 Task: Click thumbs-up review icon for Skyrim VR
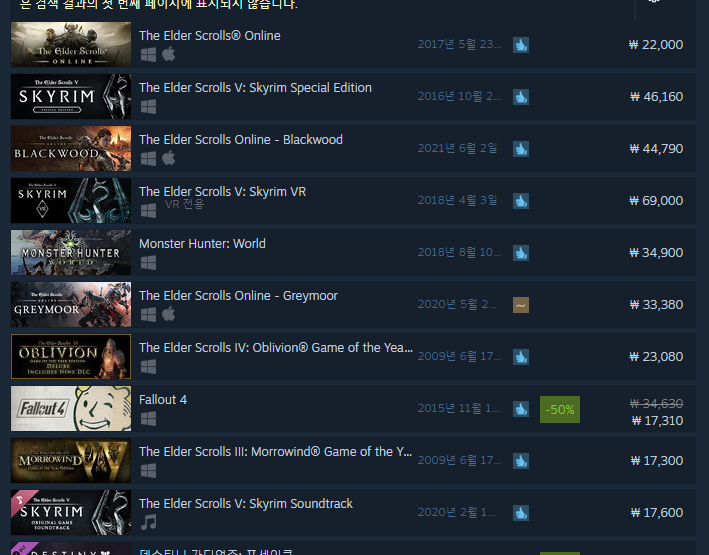click(x=521, y=201)
